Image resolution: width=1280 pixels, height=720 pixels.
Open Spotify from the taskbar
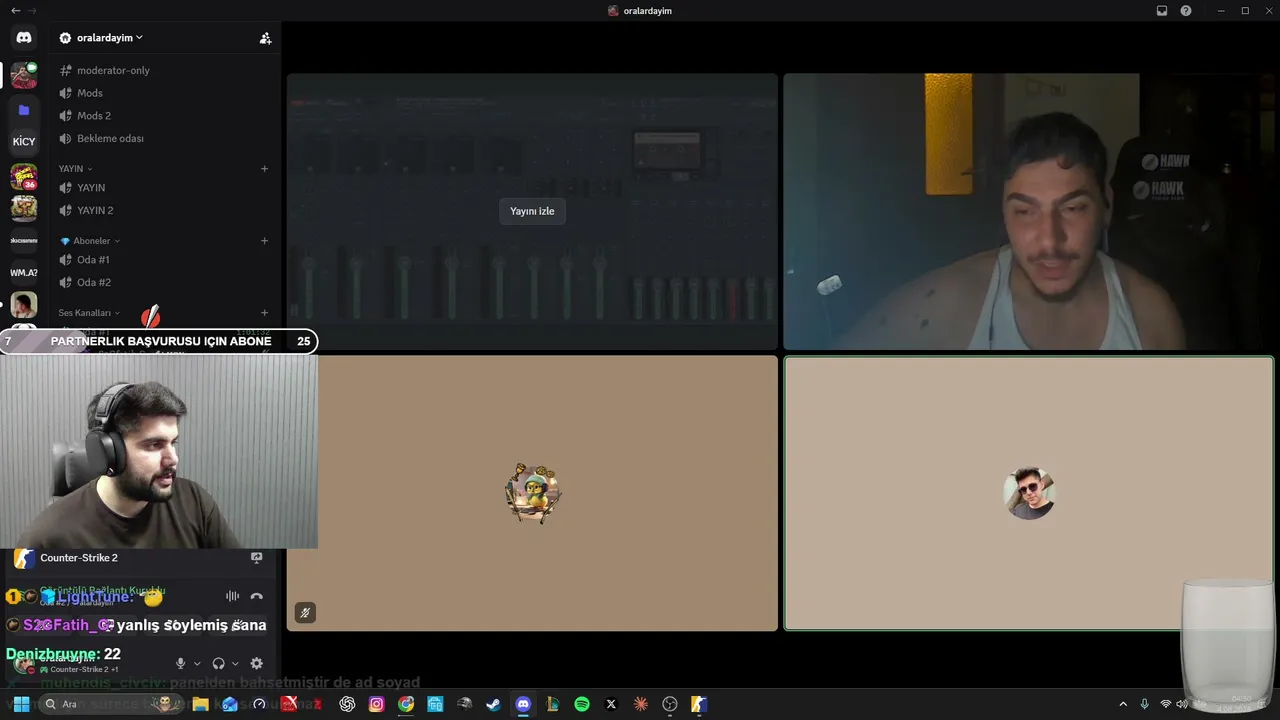click(582, 704)
